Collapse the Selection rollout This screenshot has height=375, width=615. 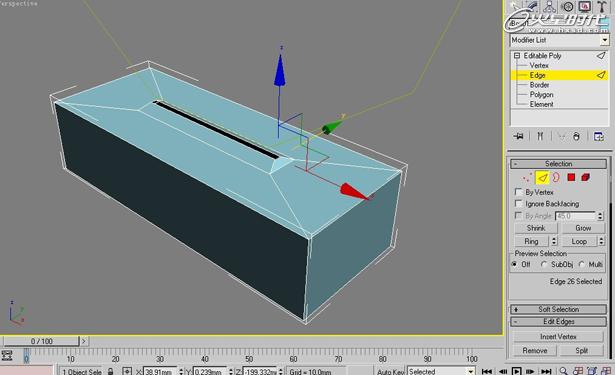(558, 164)
